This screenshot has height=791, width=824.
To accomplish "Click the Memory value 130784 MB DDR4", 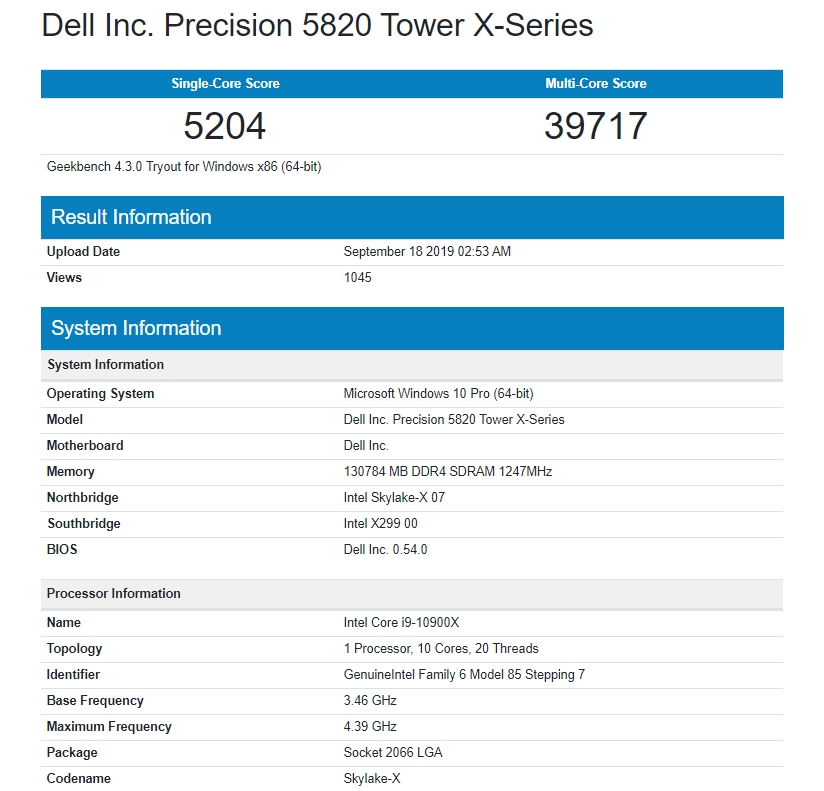I will tap(447, 472).
